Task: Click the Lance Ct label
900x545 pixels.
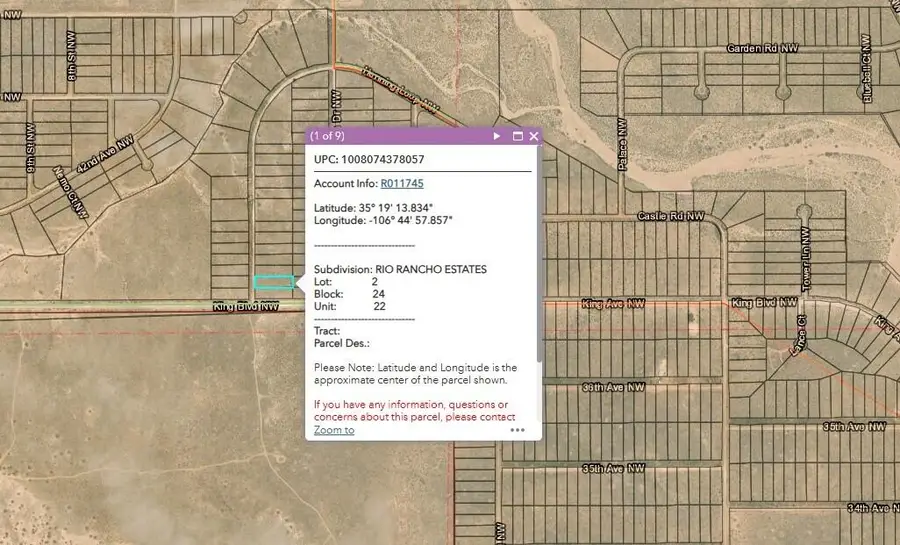Action: click(x=798, y=335)
